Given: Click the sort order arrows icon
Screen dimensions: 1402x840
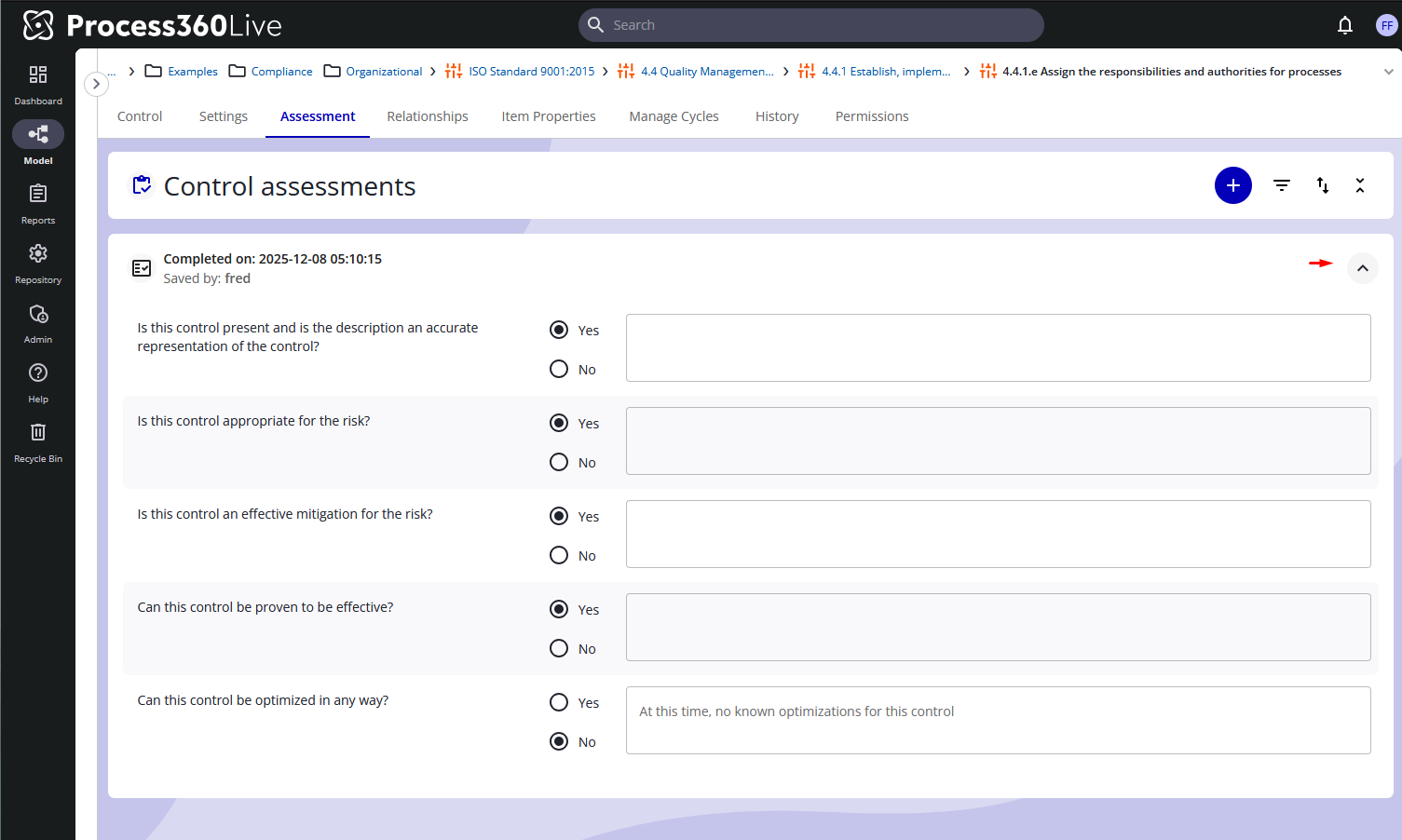Looking at the screenshot, I should tap(1322, 185).
